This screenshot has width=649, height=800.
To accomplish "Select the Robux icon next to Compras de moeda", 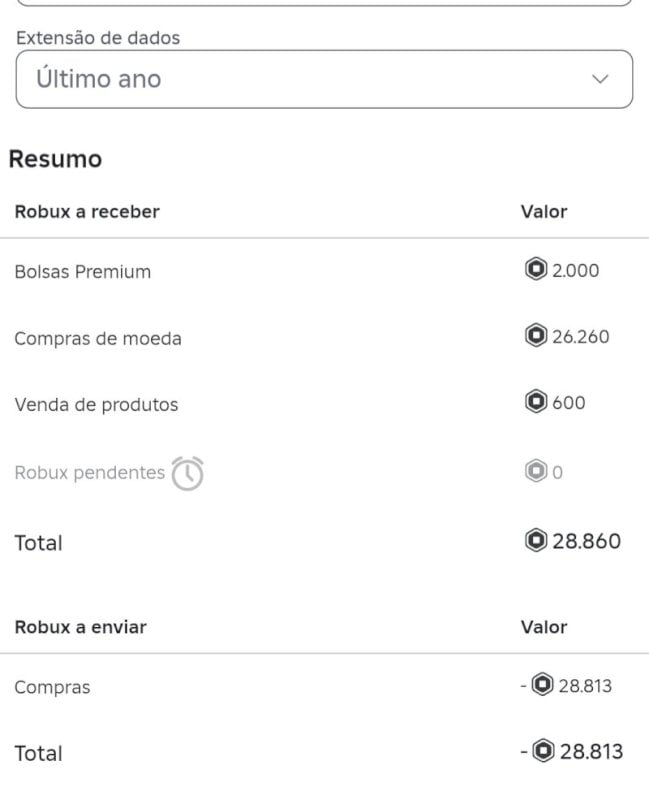I will click(535, 336).
